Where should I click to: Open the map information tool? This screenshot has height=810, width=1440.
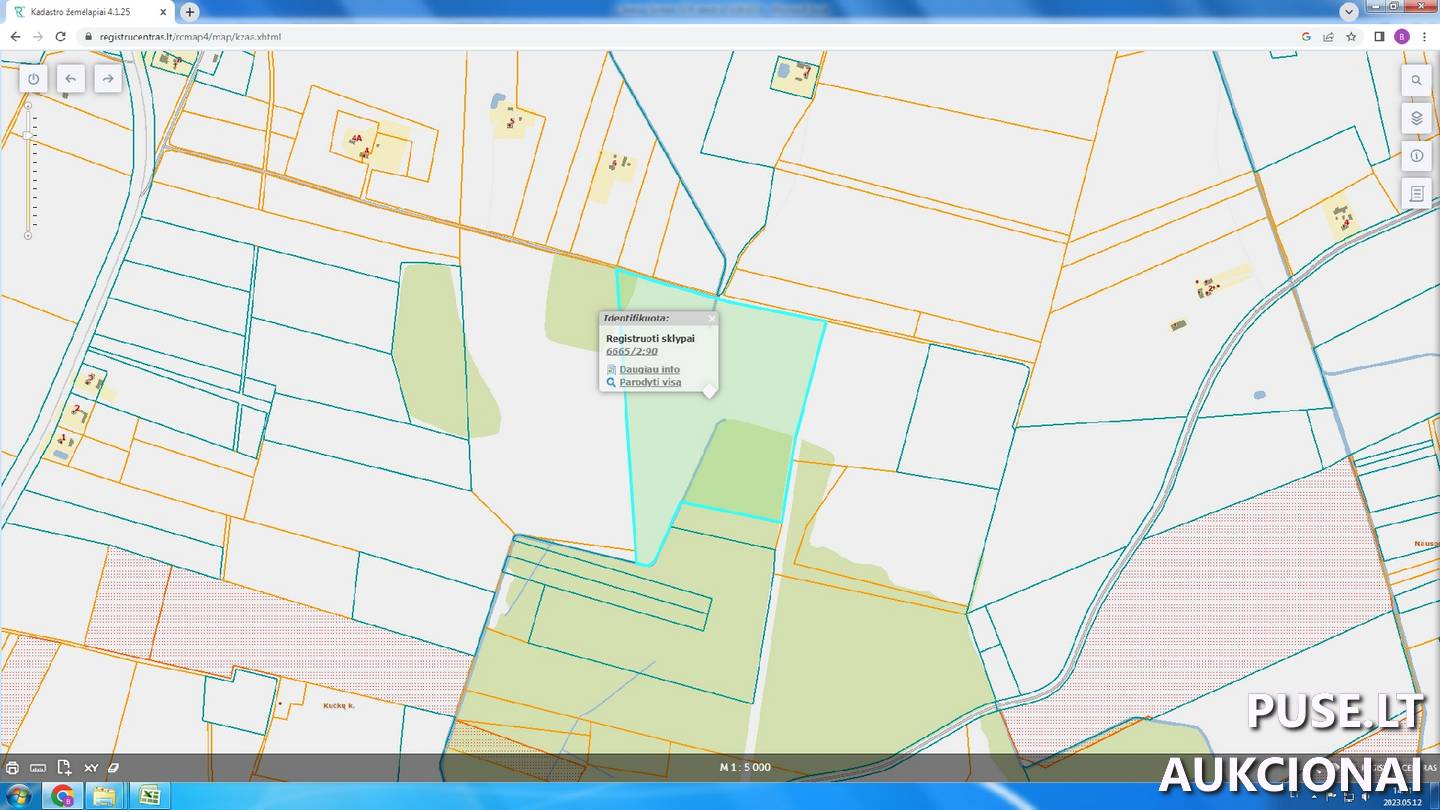tap(1416, 156)
